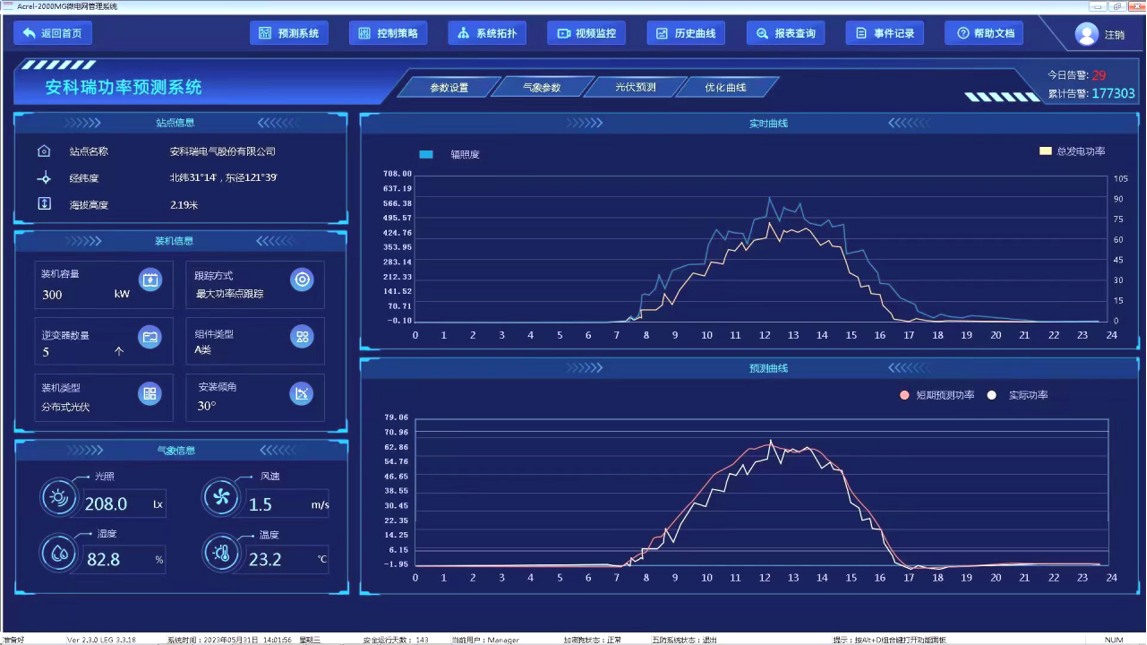1147x645 pixels.
Task: Switch to the 光伏预测 tab
Action: coord(635,87)
